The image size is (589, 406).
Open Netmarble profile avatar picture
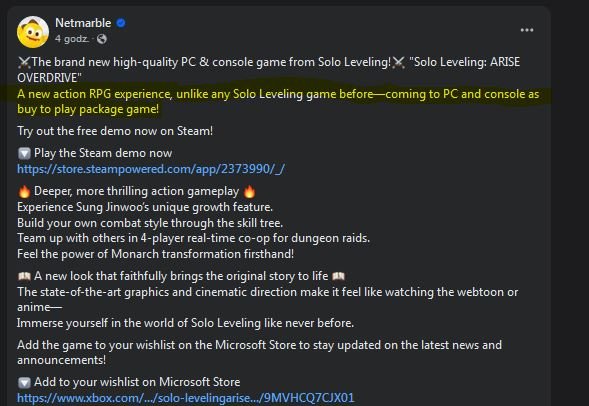pyautogui.click(x=33, y=32)
